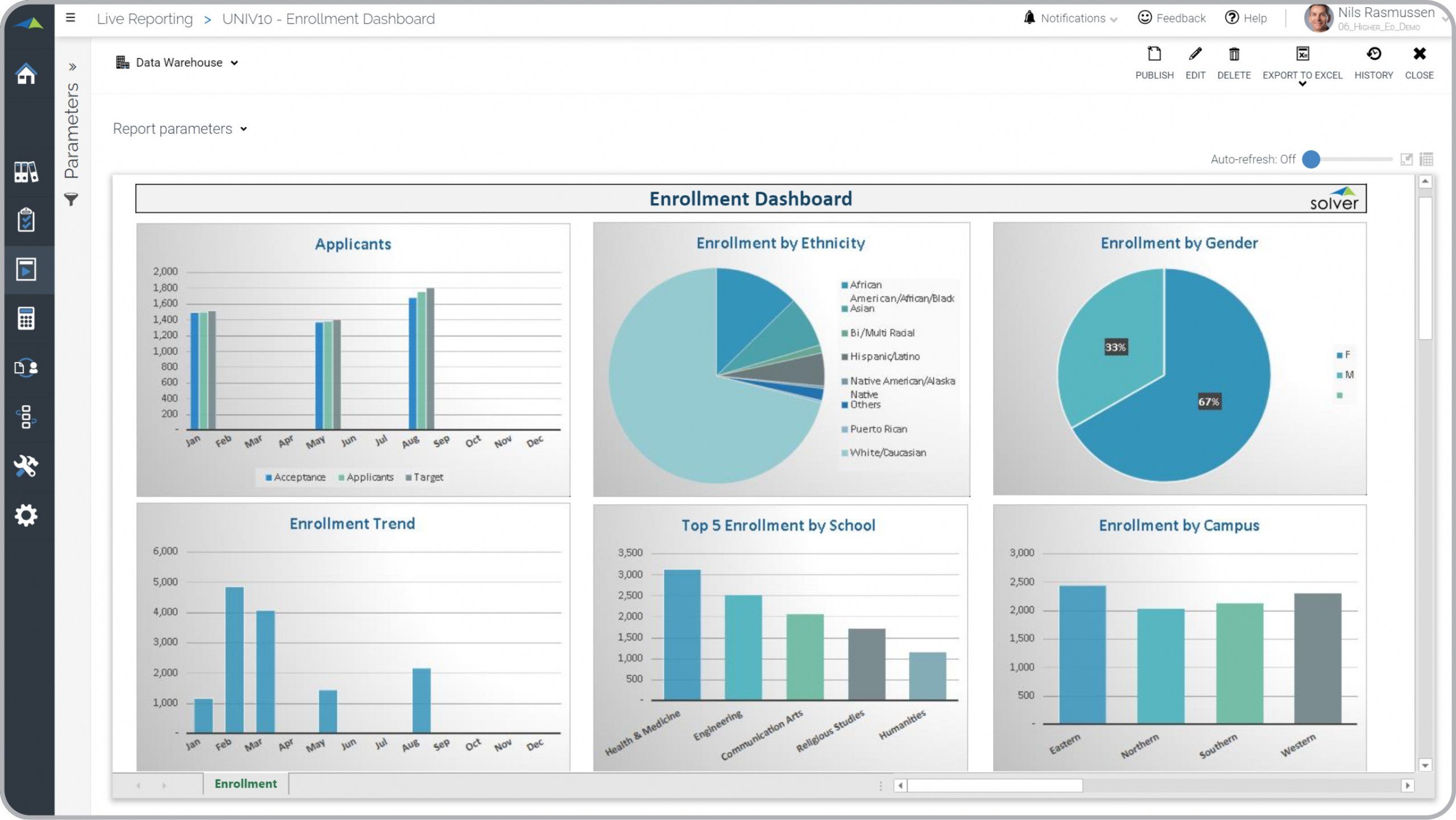Viewport: 1456px width, 820px height.
Task: Open the Data Warehouse dropdown
Action: click(177, 63)
